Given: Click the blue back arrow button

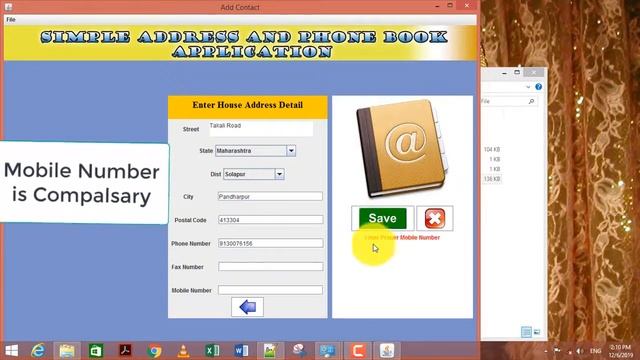Looking at the screenshot, I should coord(247,307).
